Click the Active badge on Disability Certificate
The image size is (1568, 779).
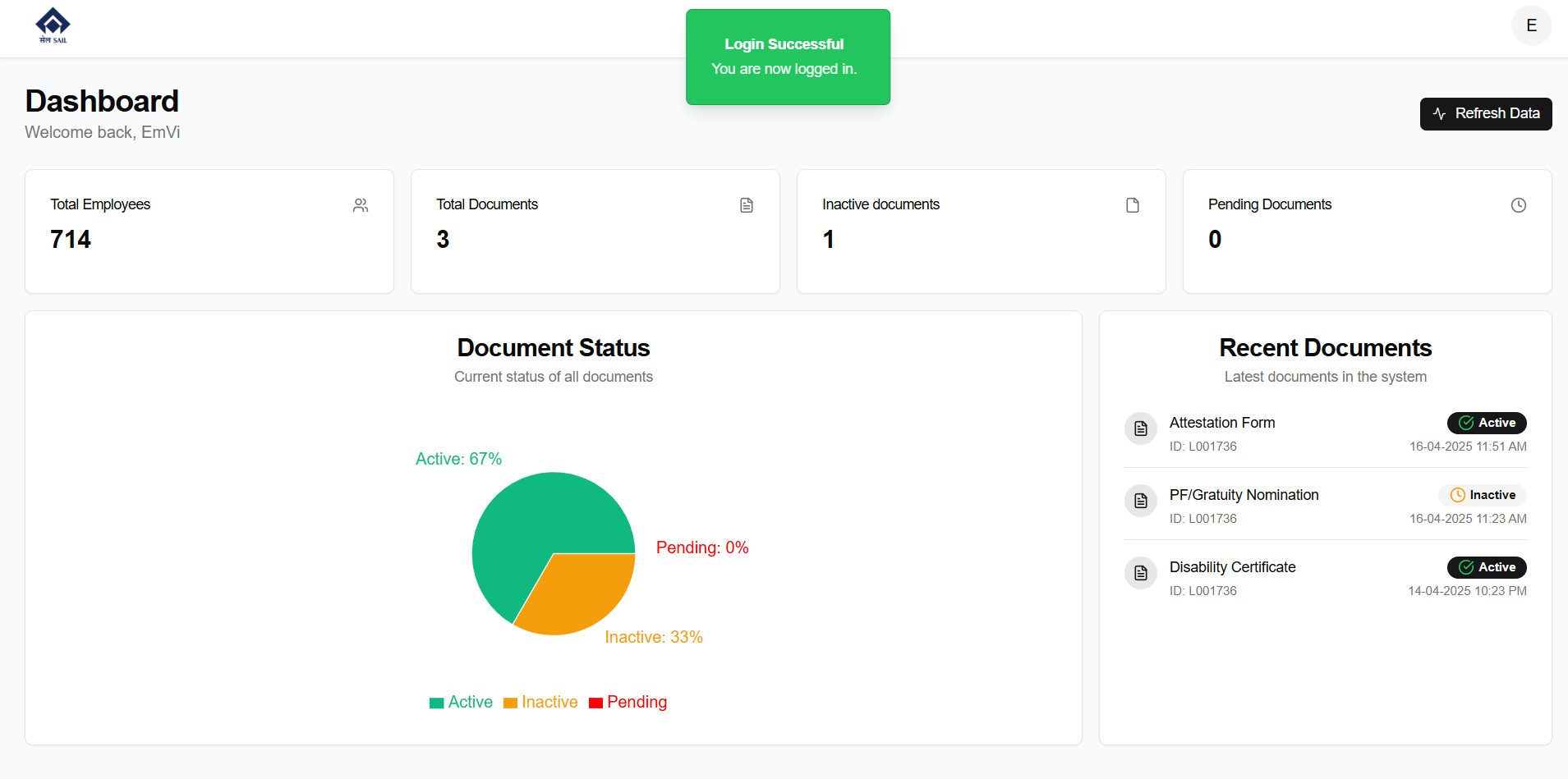[1487, 567]
